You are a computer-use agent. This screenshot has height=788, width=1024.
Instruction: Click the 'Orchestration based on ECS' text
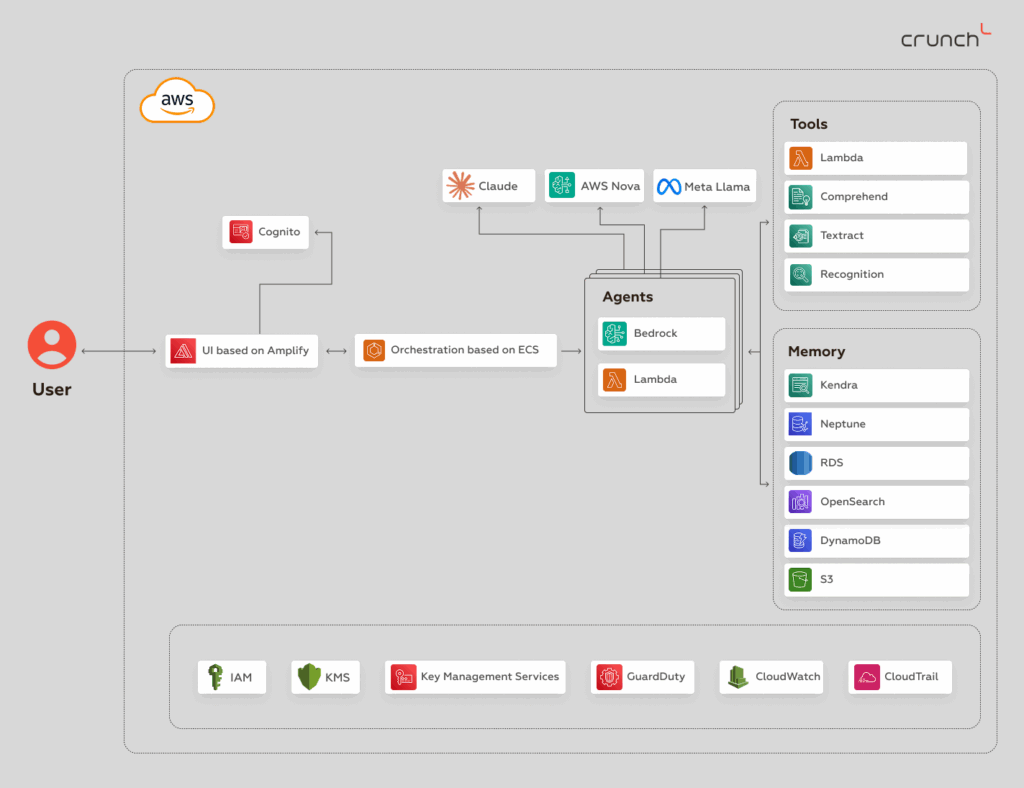click(465, 350)
